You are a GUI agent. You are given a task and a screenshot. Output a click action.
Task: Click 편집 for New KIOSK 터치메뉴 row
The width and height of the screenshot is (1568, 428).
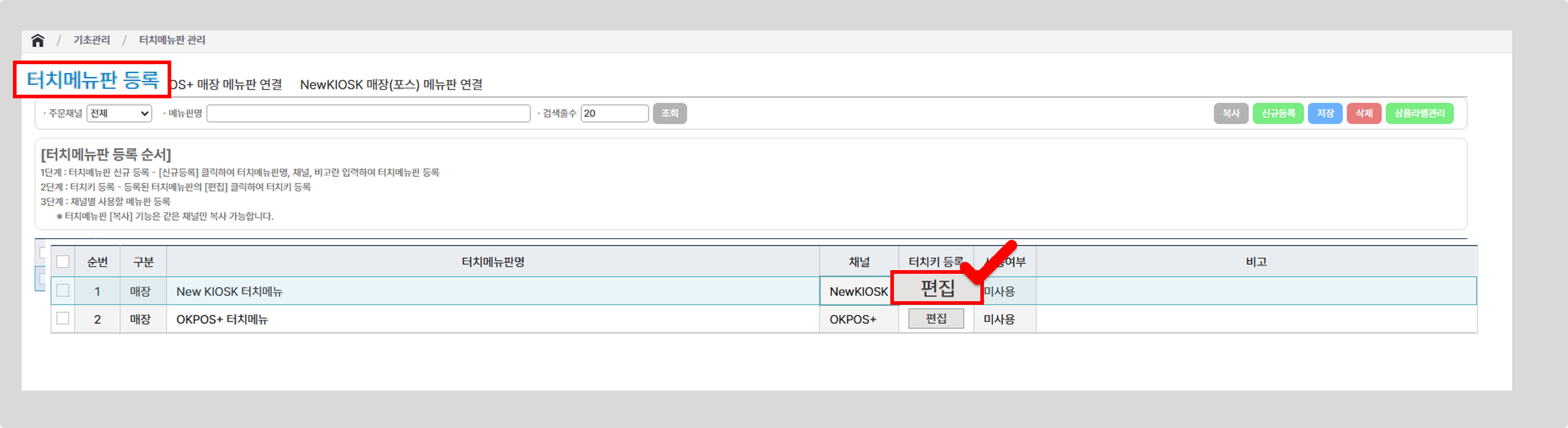point(936,289)
